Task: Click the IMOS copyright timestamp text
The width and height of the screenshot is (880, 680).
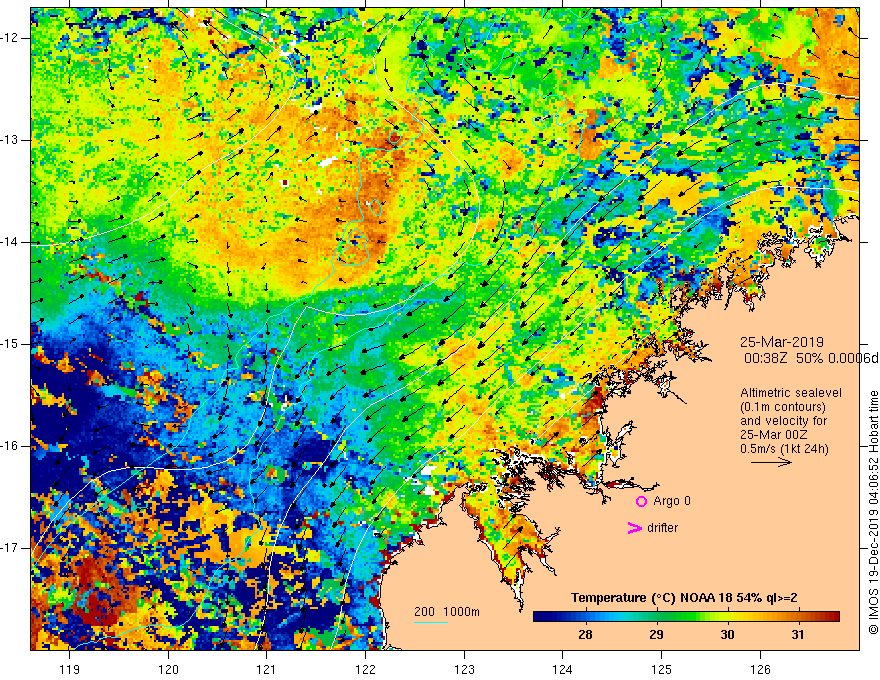Action: click(873, 513)
